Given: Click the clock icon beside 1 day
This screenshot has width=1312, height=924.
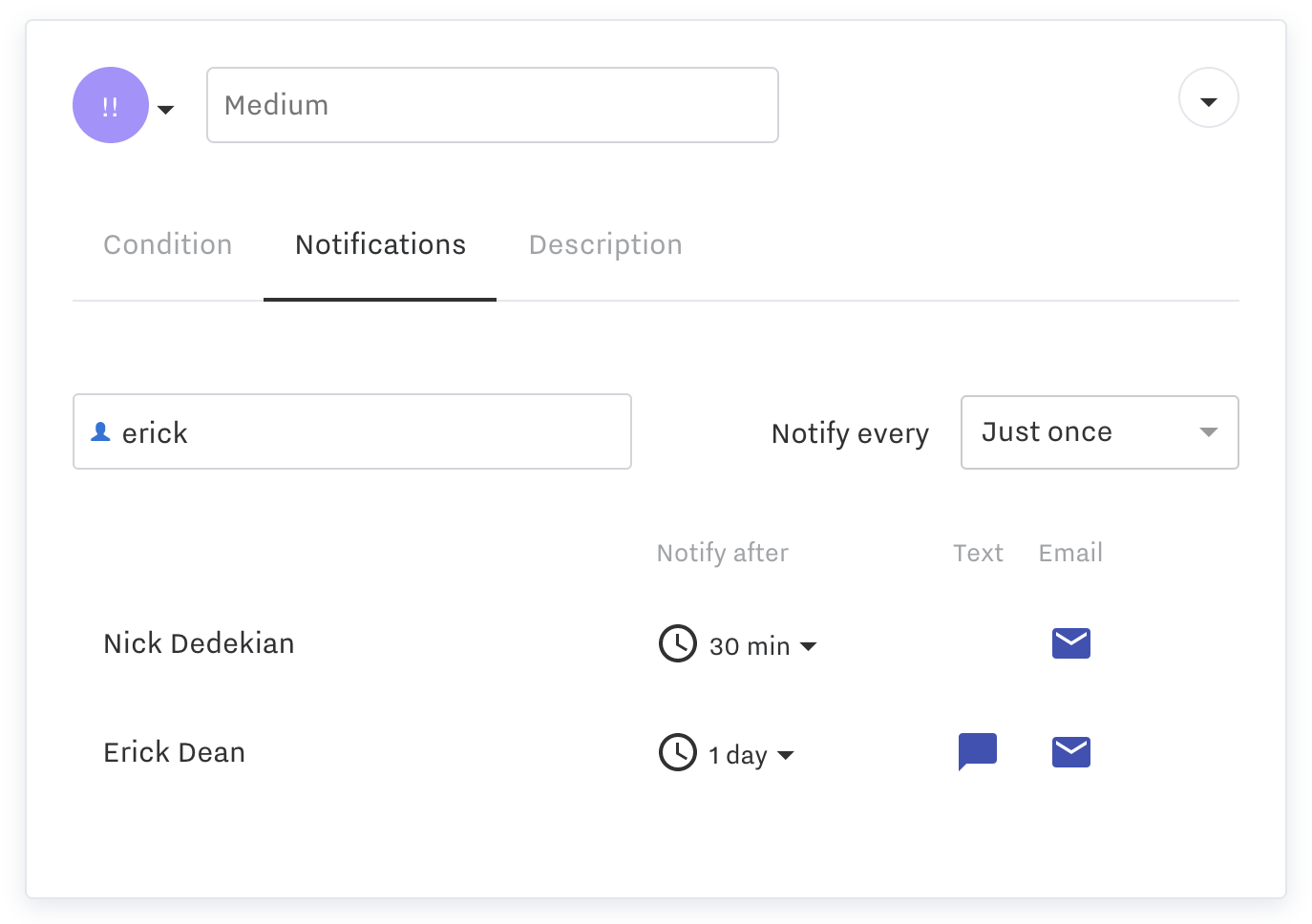Looking at the screenshot, I should 678,752.
